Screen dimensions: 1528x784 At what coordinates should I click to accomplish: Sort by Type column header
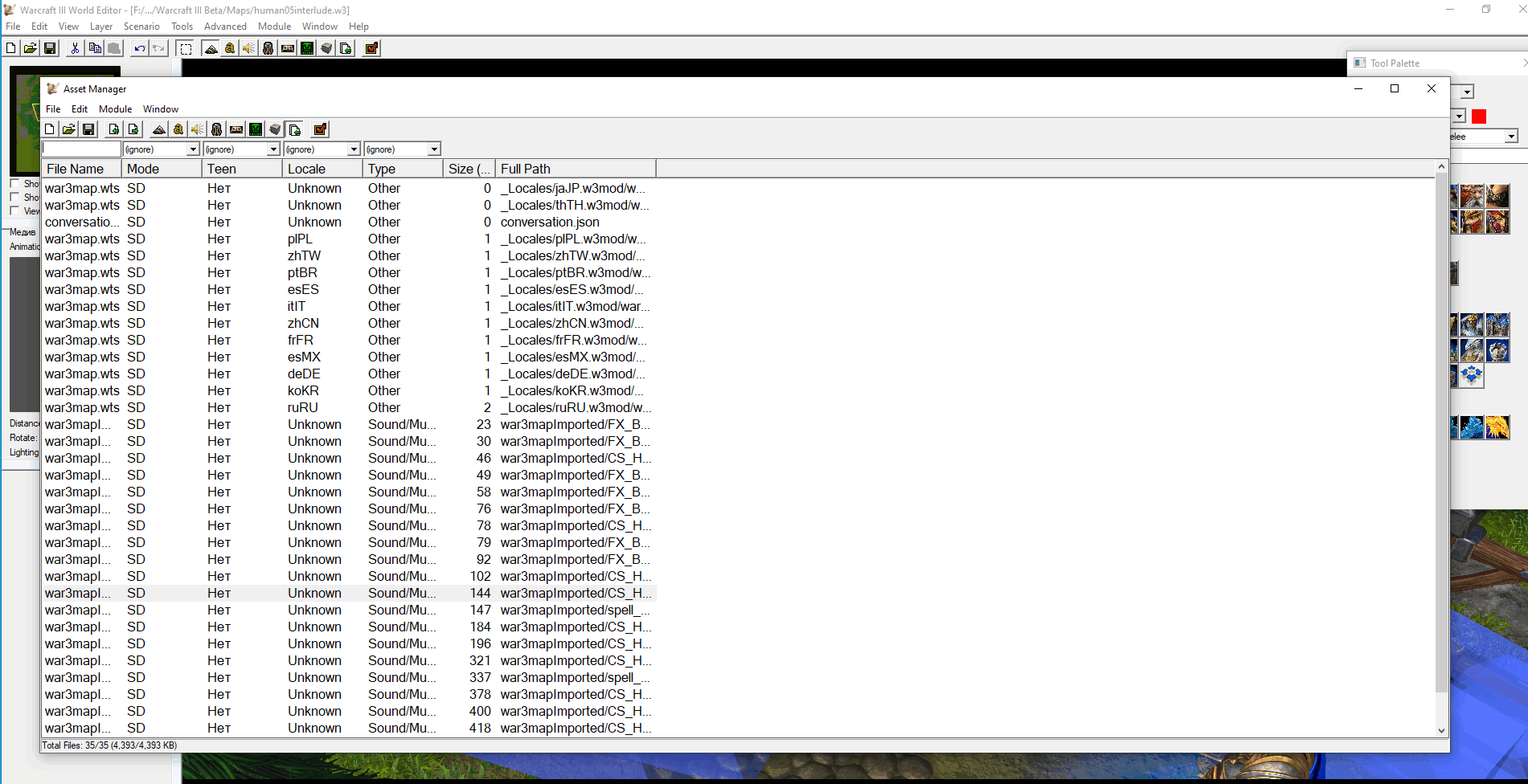click(404, 169)
